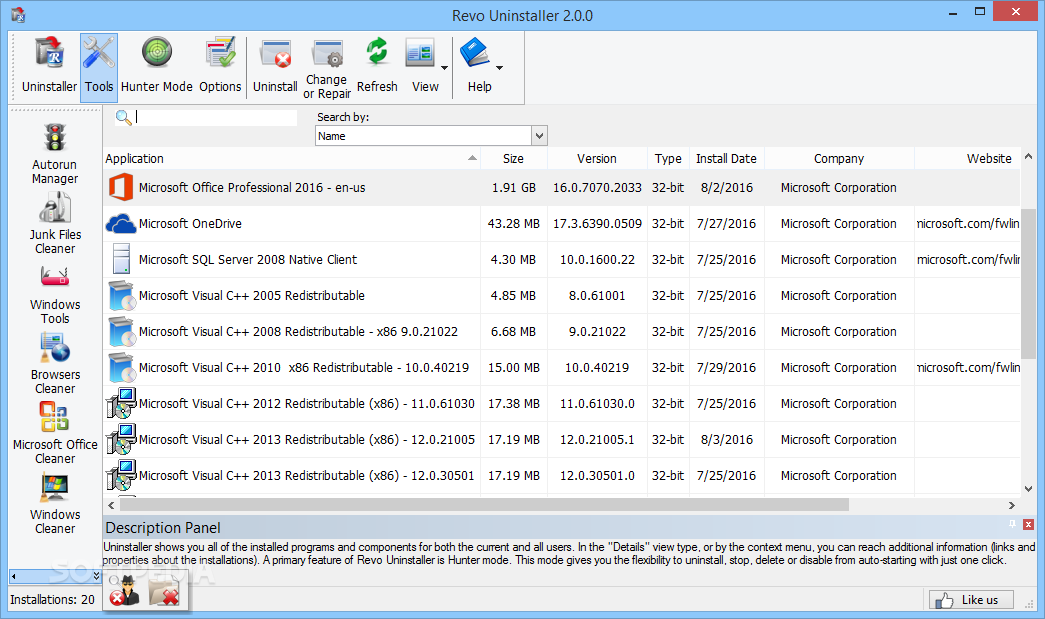1045x619 pixels.
Task: Click the 15.00 MB size cell
Action: click(513, 368)
